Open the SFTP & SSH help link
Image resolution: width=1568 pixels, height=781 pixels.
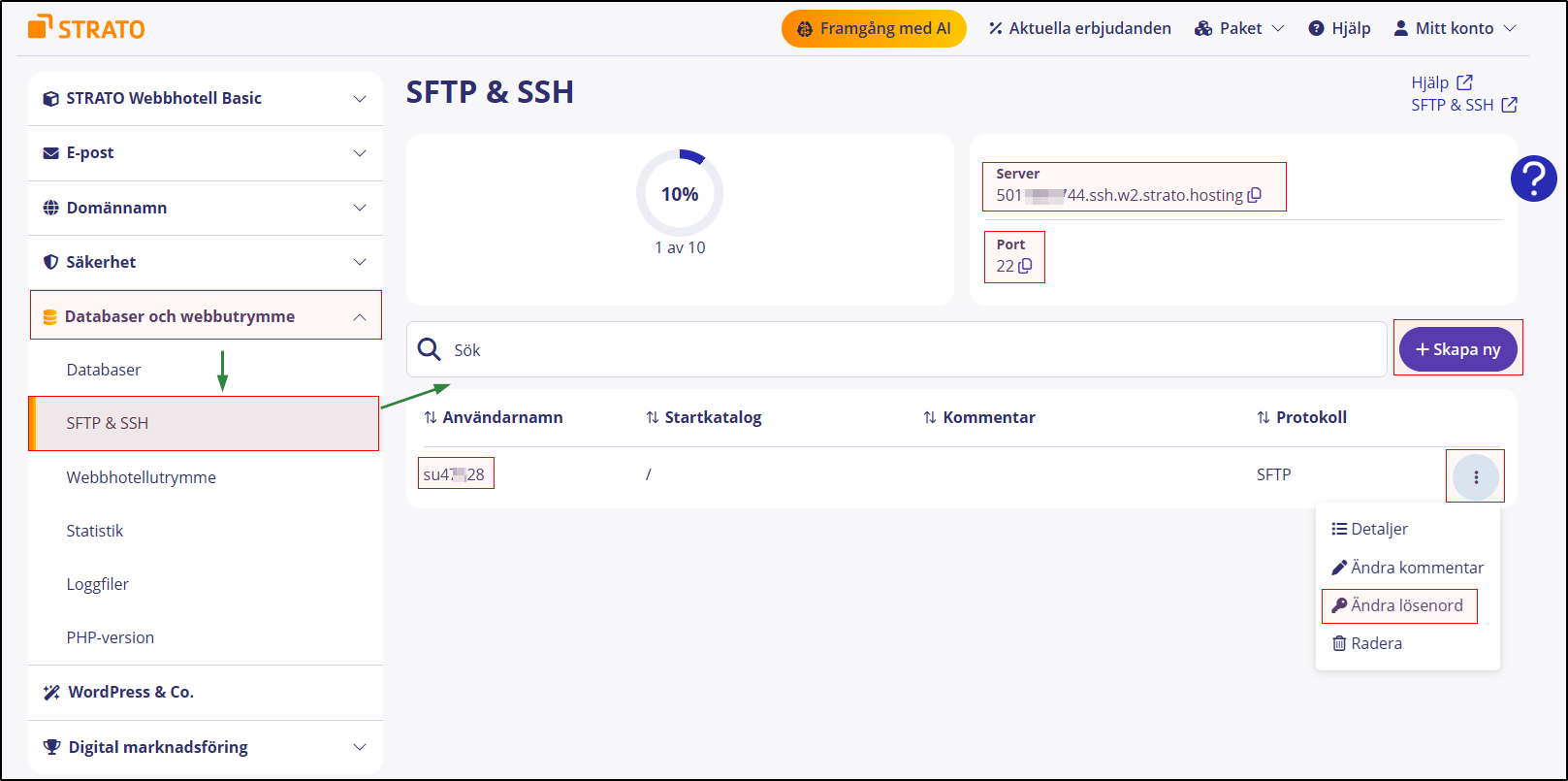(1451, 105)
